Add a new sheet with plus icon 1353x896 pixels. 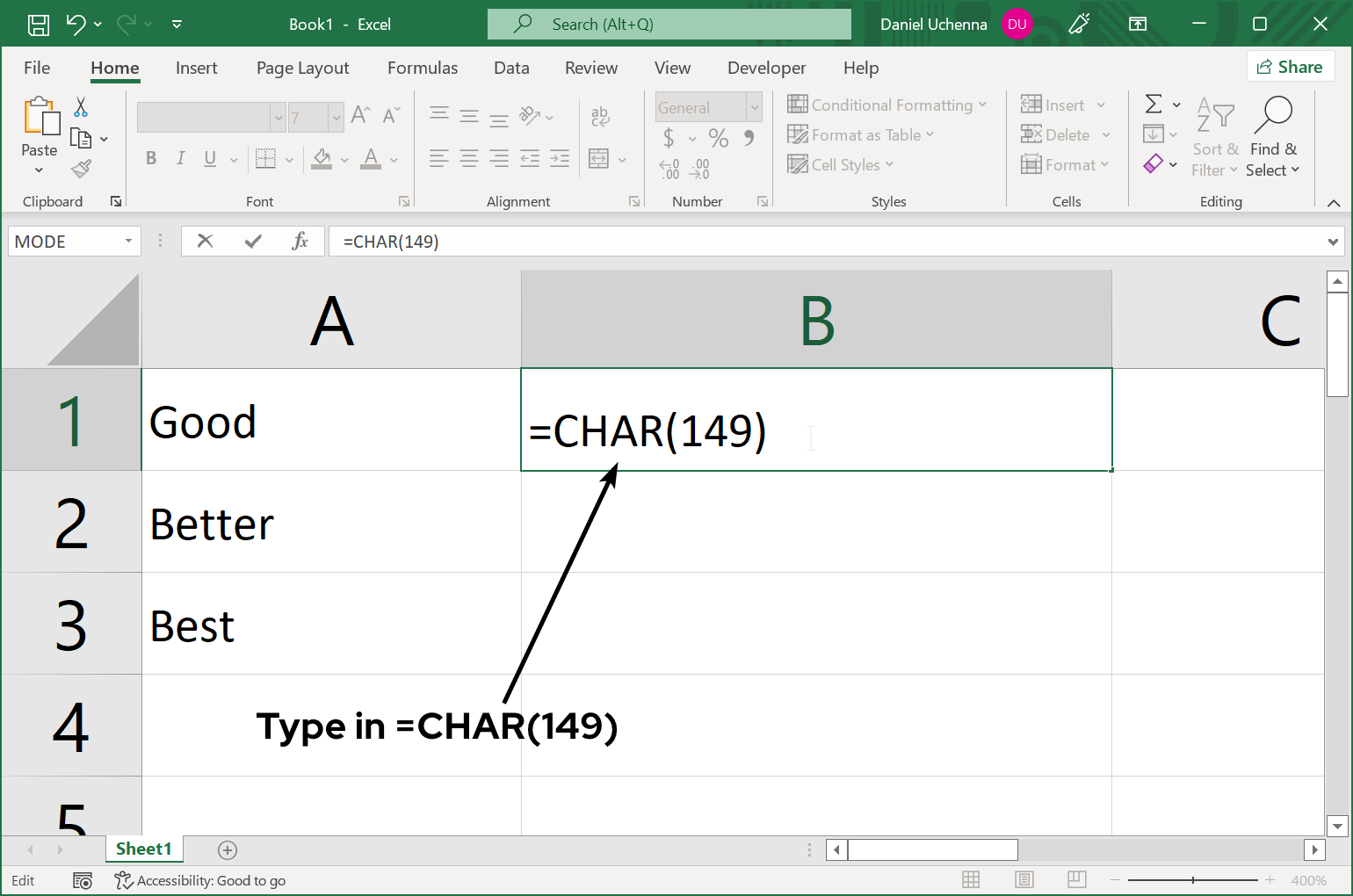[228, 849]
